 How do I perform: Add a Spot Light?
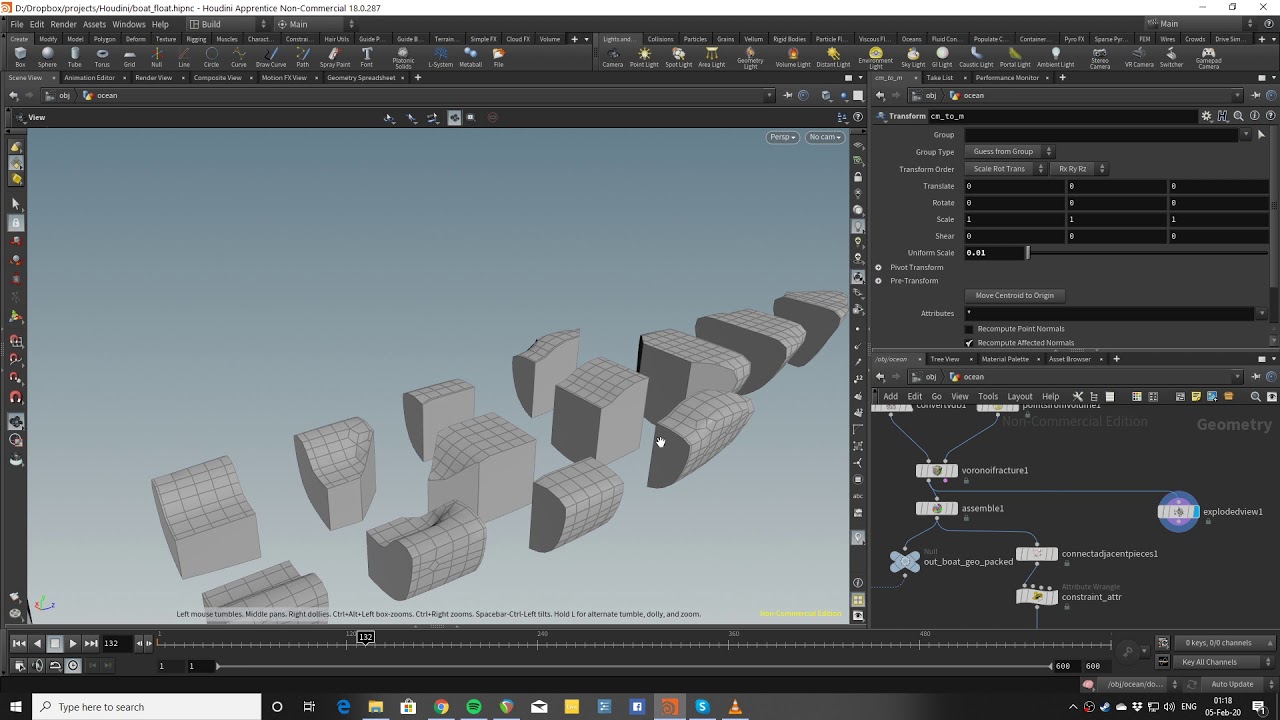(678, 58)
